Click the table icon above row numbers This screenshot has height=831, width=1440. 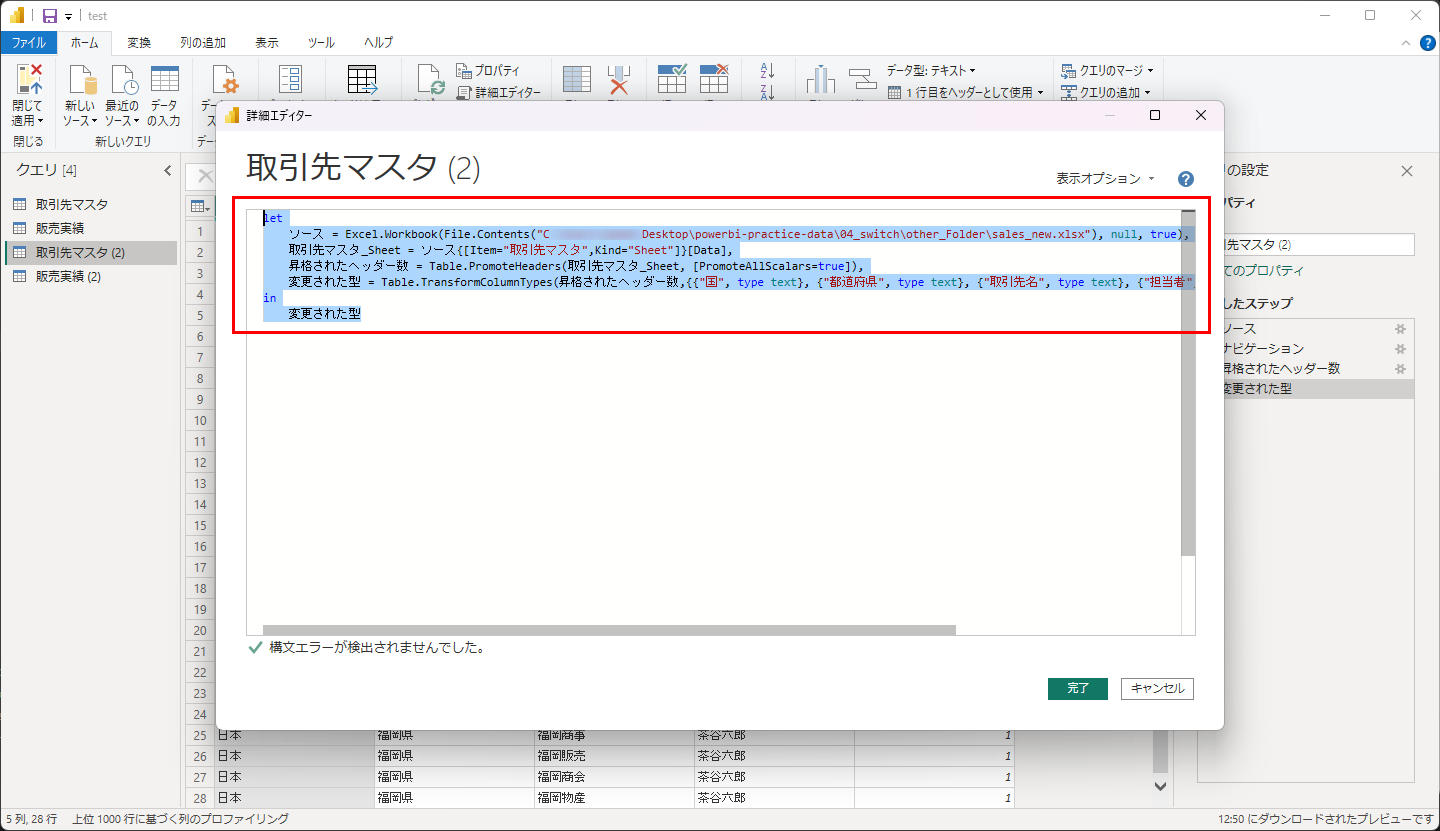[200, 207]
